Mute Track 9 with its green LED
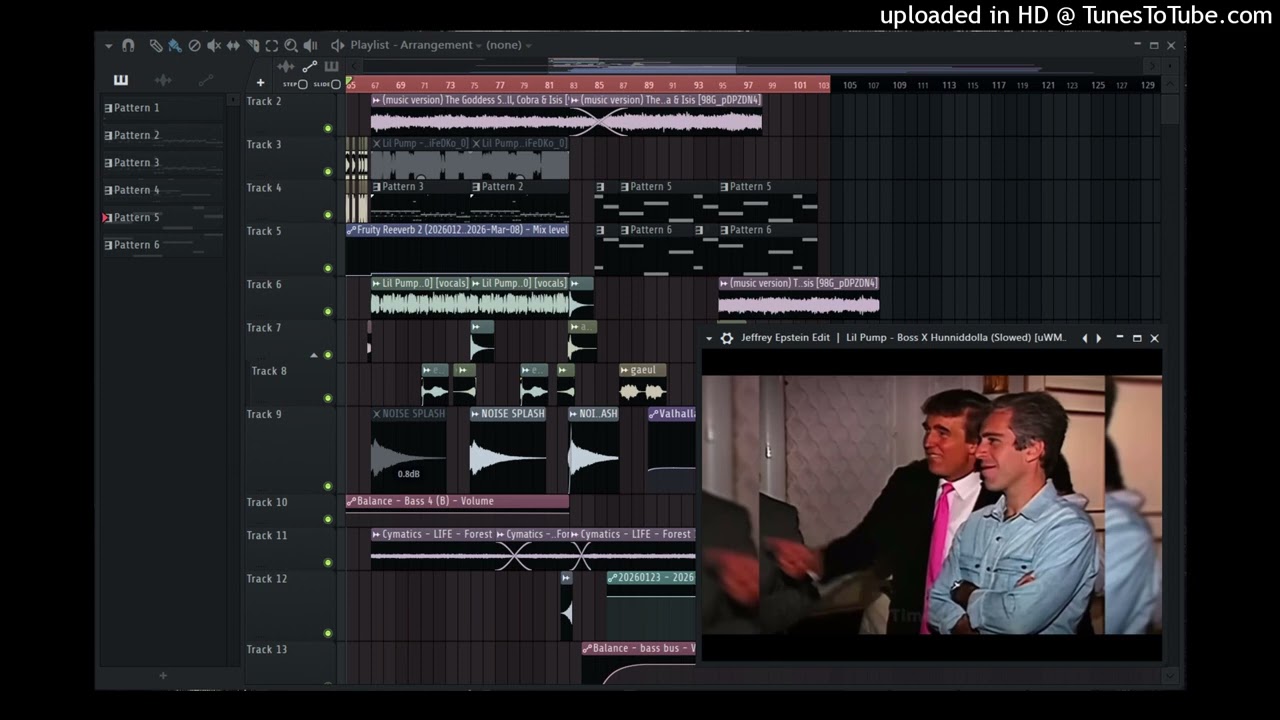The image size is (1280, 720). click(328, 486)
